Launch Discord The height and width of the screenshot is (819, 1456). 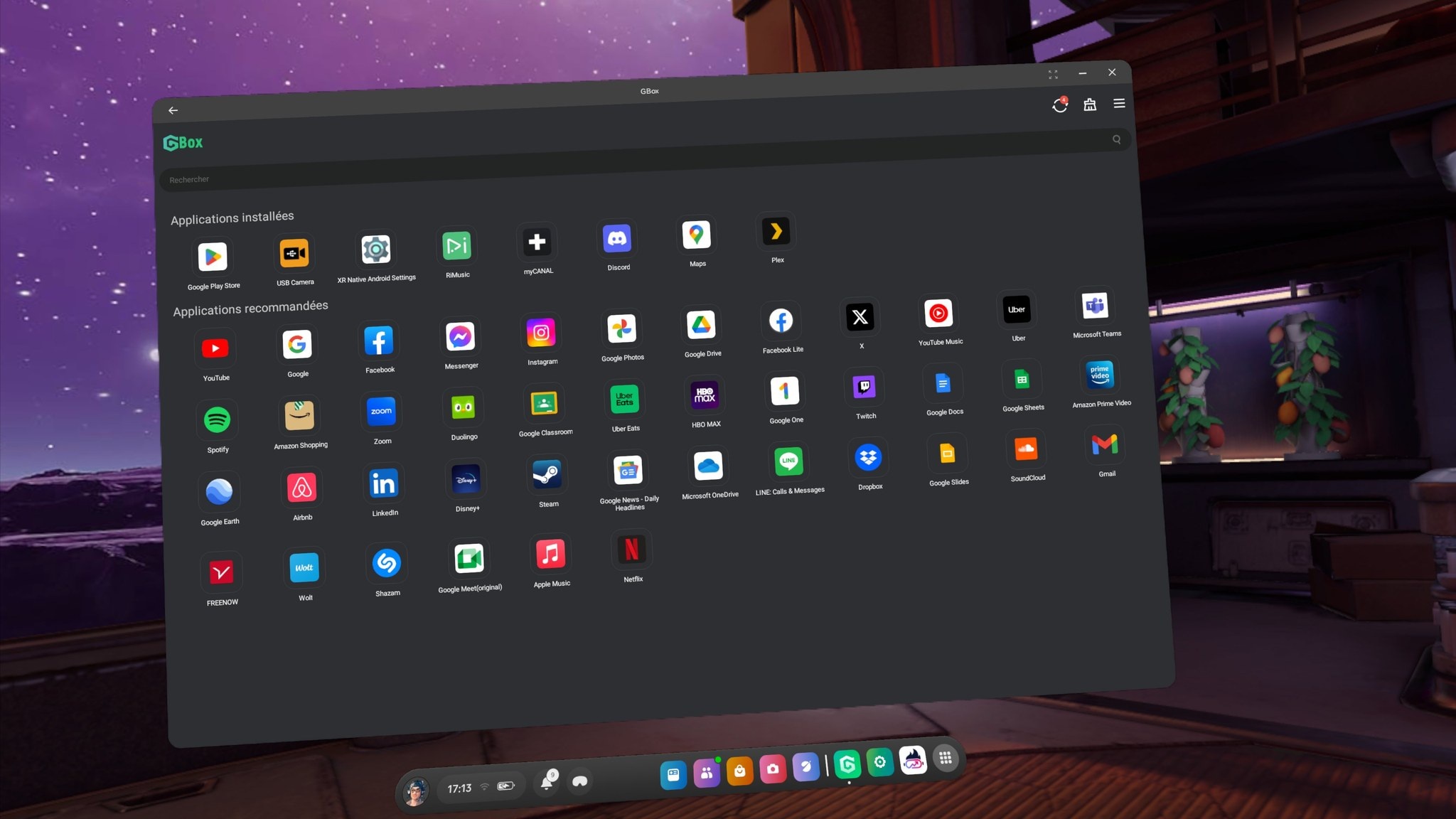point(617,239)
